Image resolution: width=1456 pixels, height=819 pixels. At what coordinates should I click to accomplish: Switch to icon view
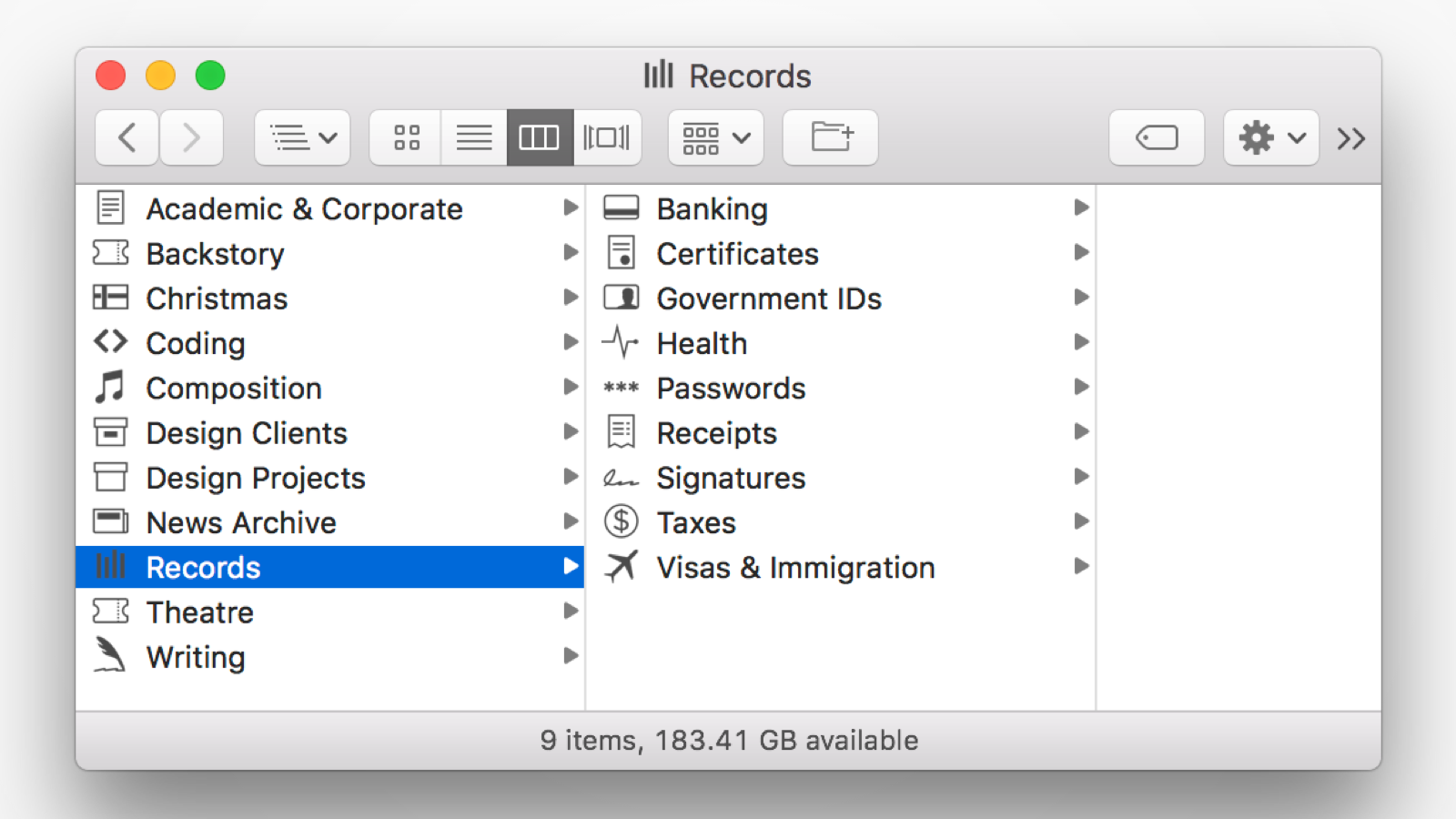tap(406, 138)
